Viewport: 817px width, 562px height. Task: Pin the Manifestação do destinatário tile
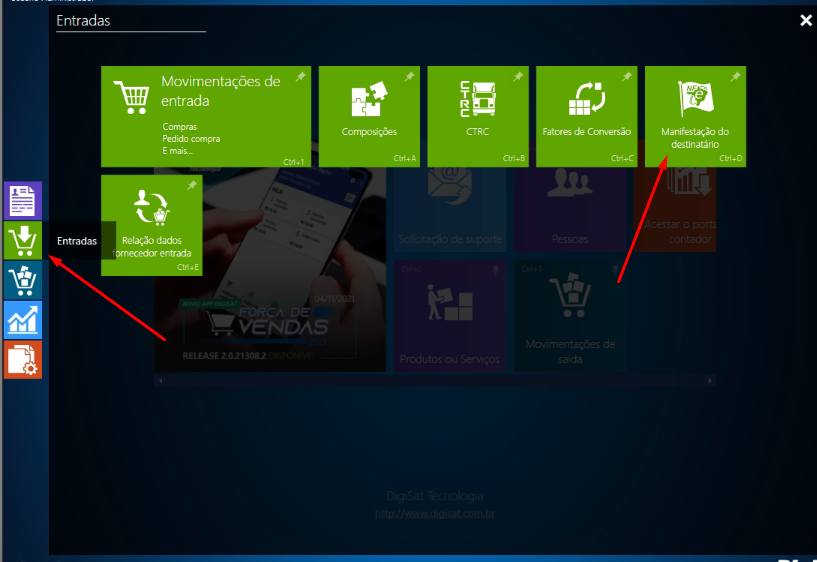tap(735, 77)
